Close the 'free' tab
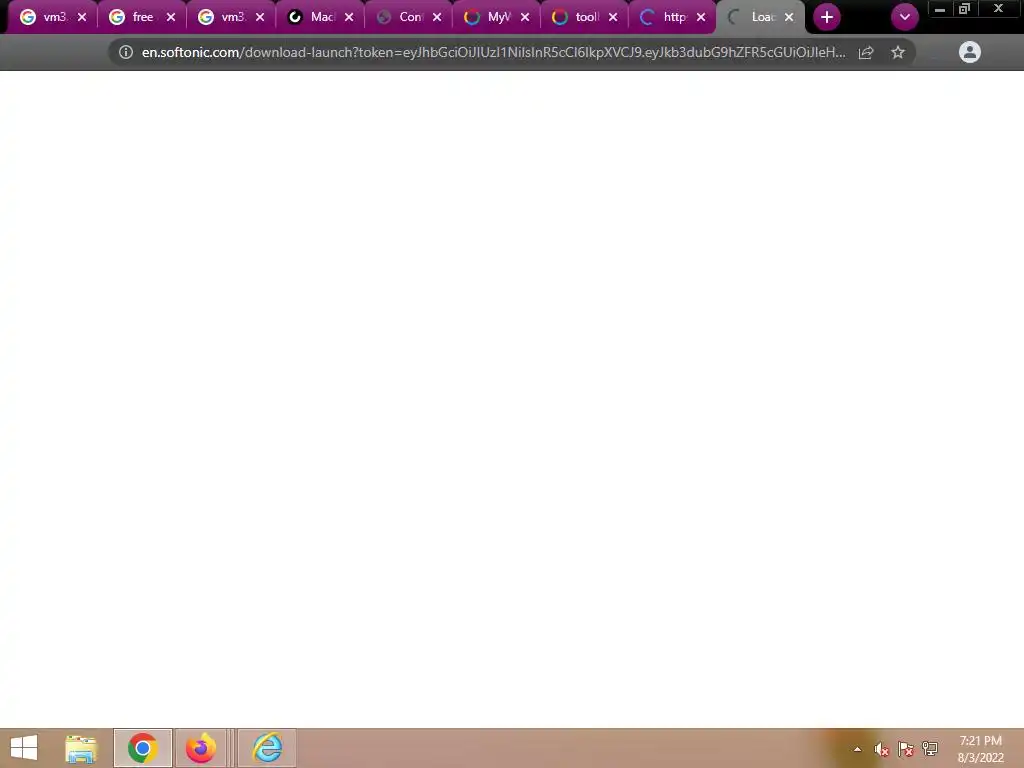 click(x=171, y=17)
